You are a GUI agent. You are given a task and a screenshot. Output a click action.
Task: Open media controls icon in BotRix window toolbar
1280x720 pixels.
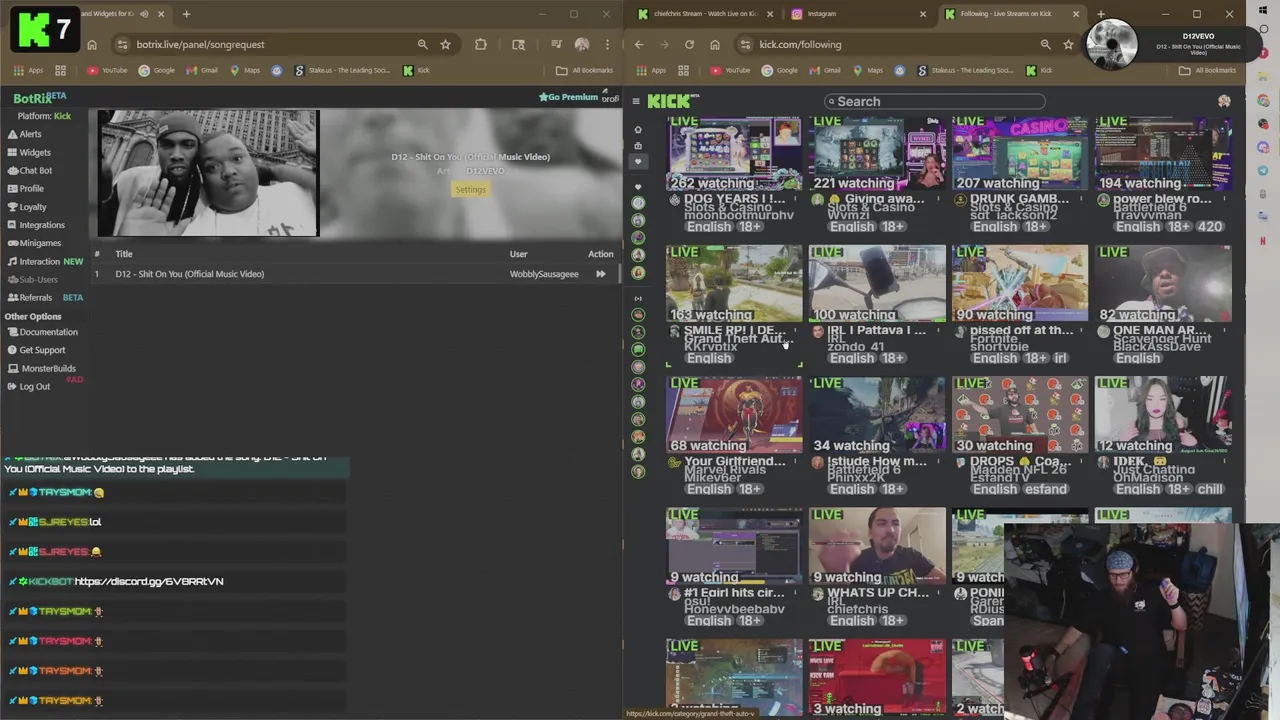[556, 44]
